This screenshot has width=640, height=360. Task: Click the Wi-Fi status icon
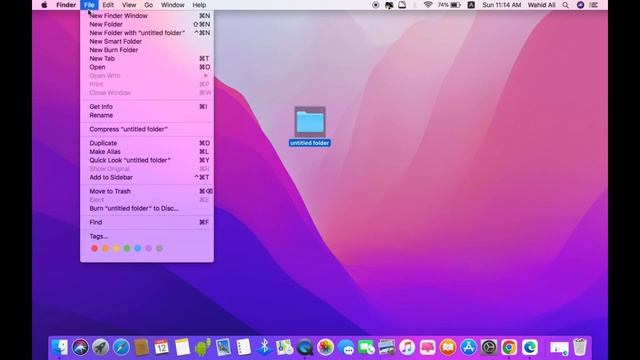coord(428,5)
